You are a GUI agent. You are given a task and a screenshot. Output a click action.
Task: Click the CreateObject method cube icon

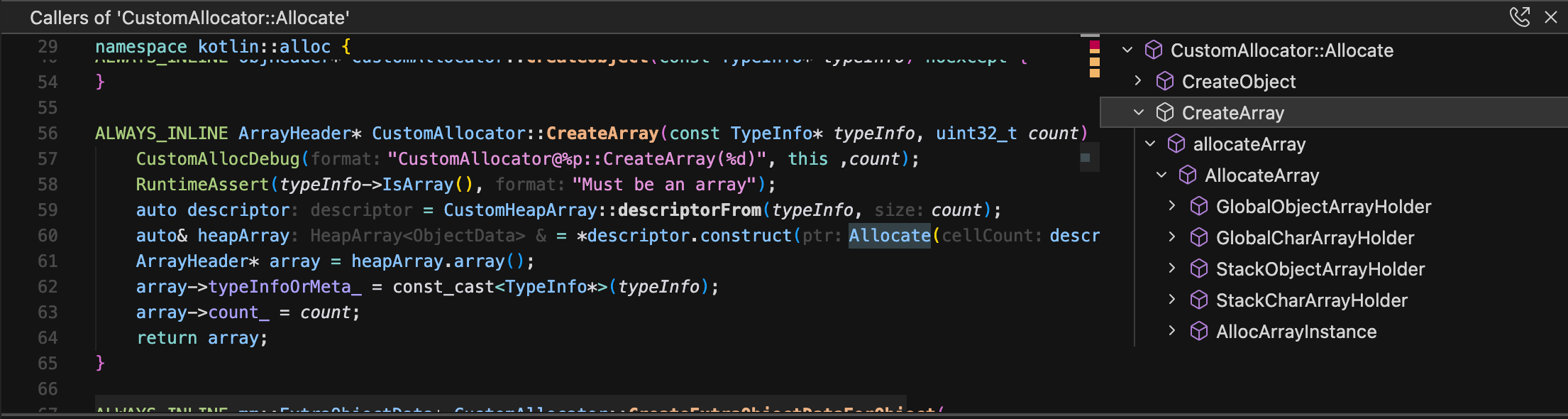pyautogui.click(x=1165, y=81)
